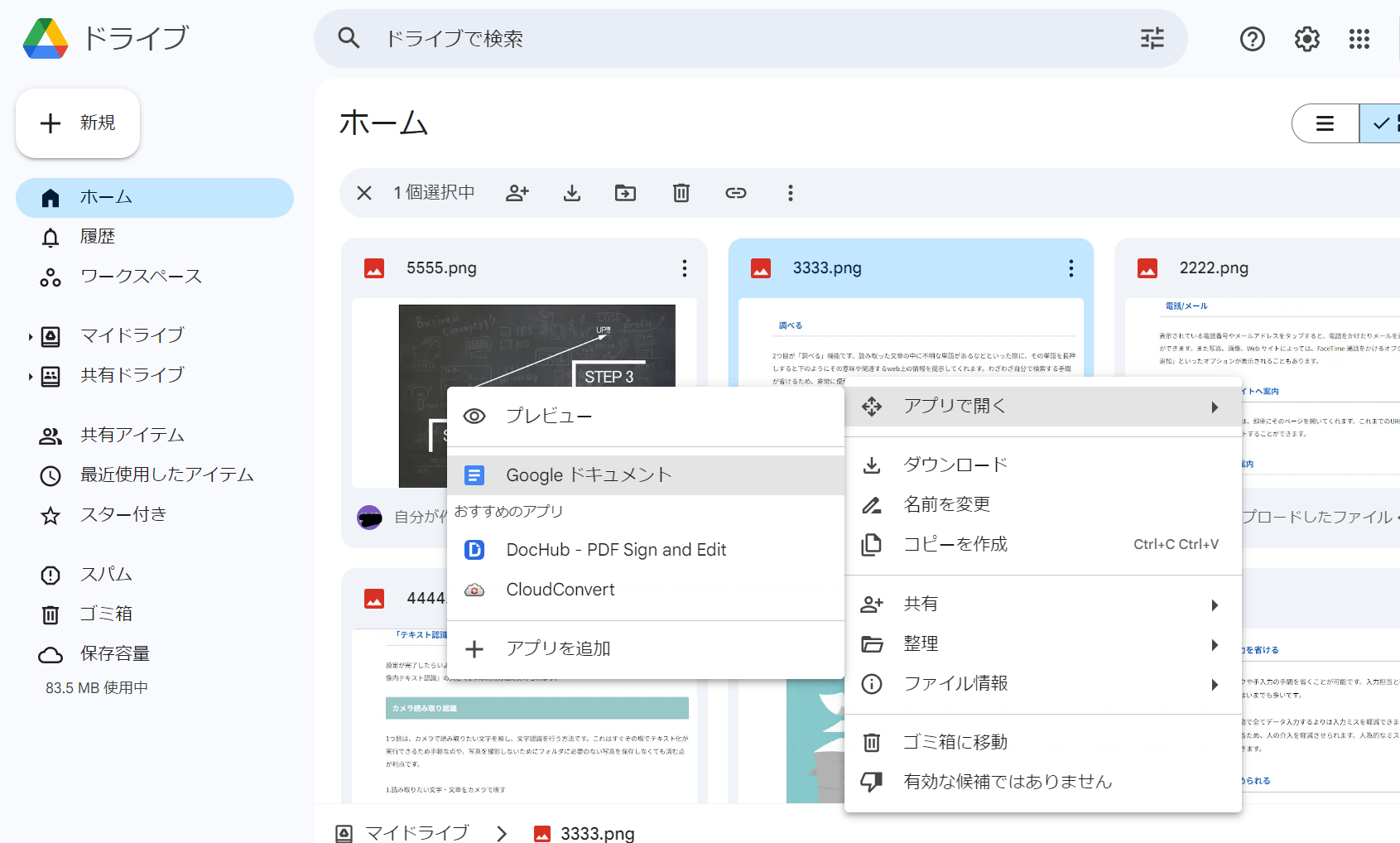This screenshot has width=1400, height=843.
Task: Open the toolbar more-actions dots
Action: (x=791, y=193)
